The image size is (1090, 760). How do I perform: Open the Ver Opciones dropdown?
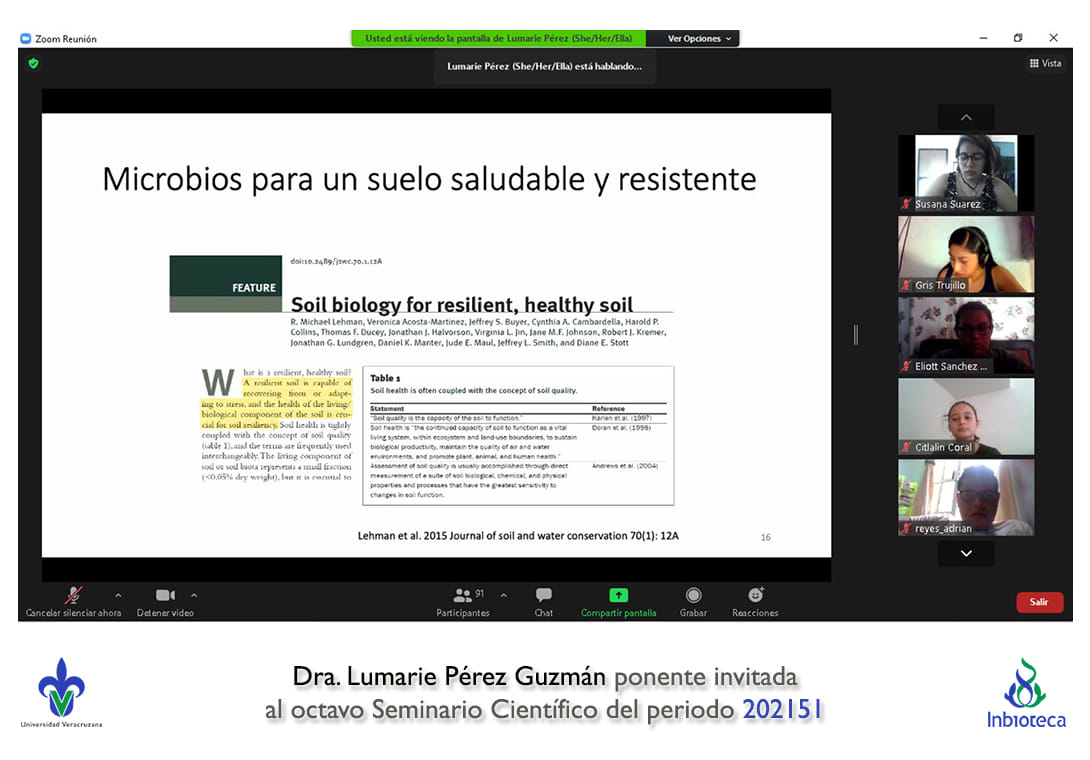click(699, 39)
